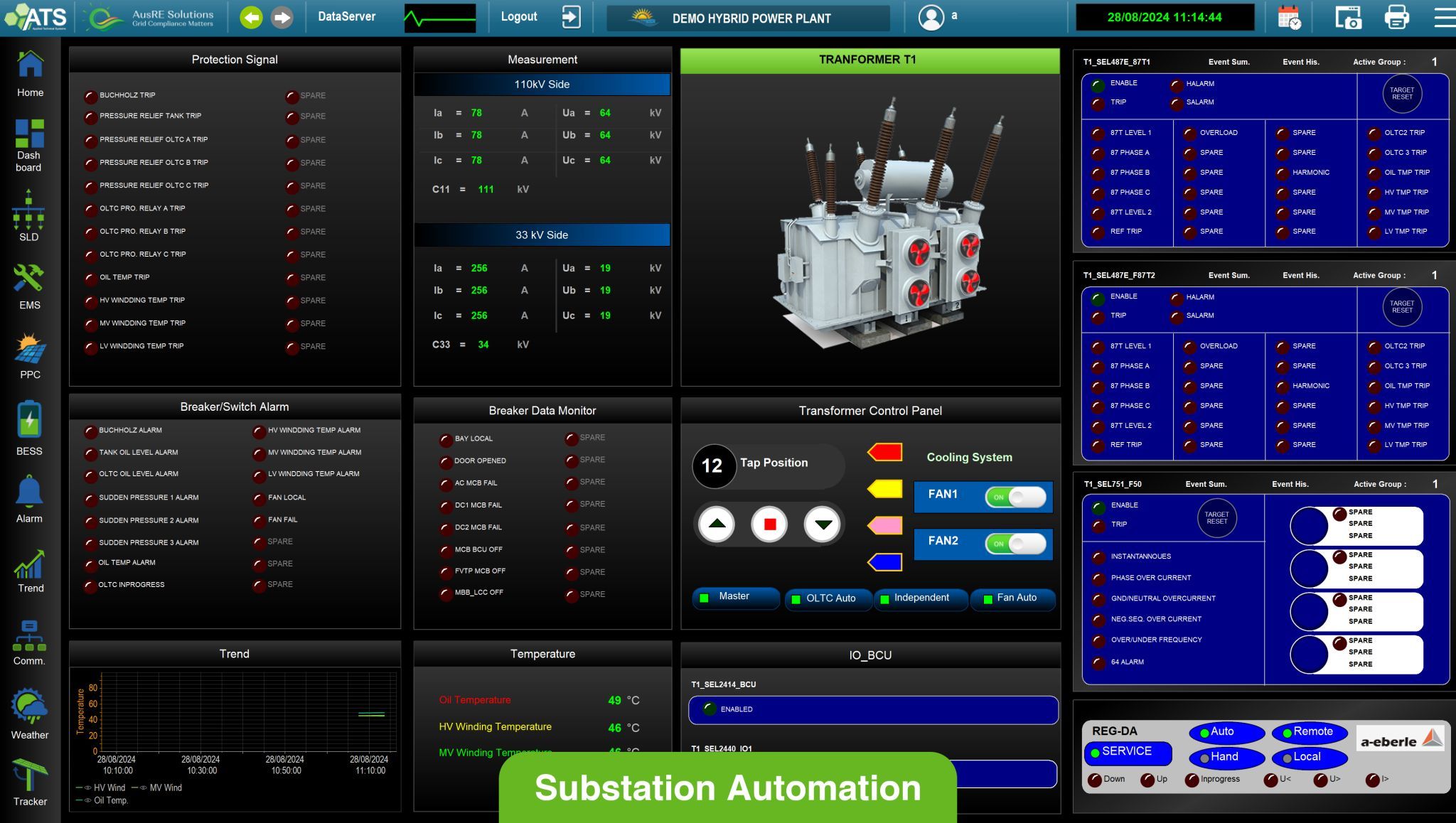Click the red cooling system arrow indicator
This screenshot has width=1456, height=823.
tap(885, 452)
